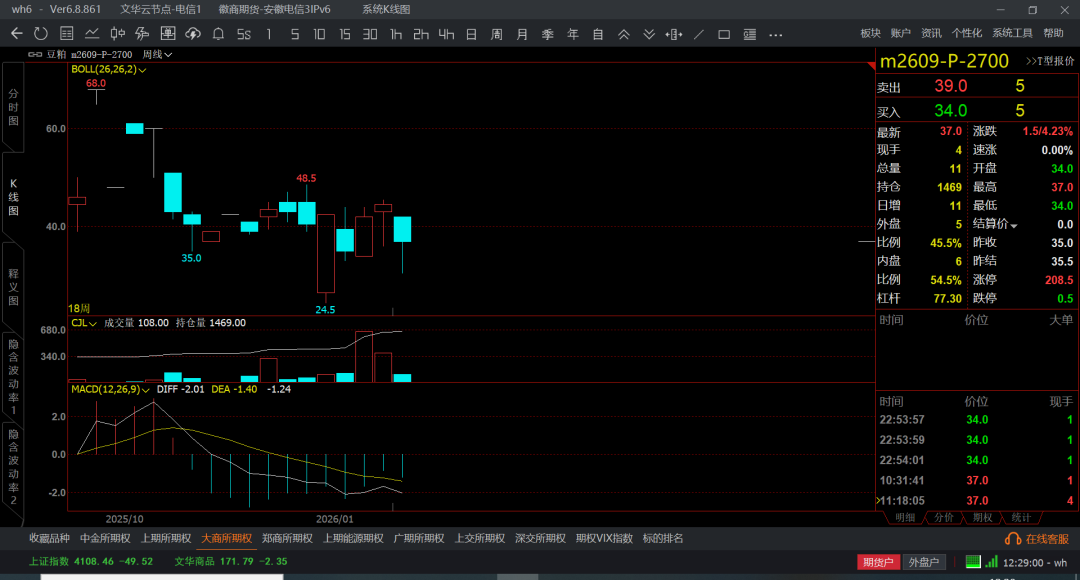The width and height of the screenshot is (1080, 580).
Task: Select the rectangle drawing tool
Action: pos(724,34)
